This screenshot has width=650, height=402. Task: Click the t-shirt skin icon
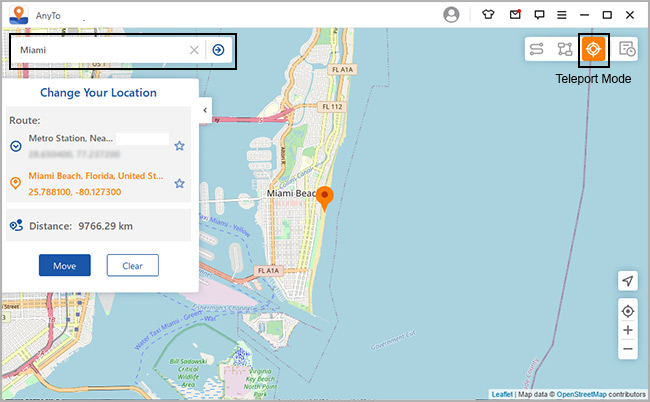[x=488, y=15]
